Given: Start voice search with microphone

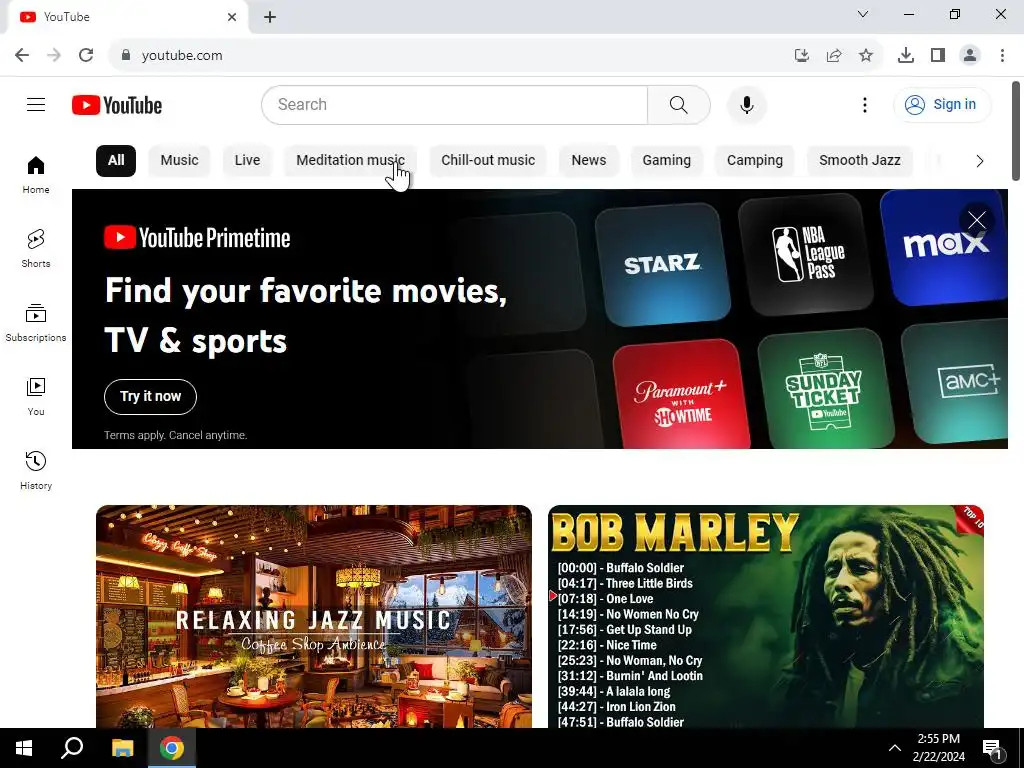Looking at the screenshot, I should pos(746,104).
